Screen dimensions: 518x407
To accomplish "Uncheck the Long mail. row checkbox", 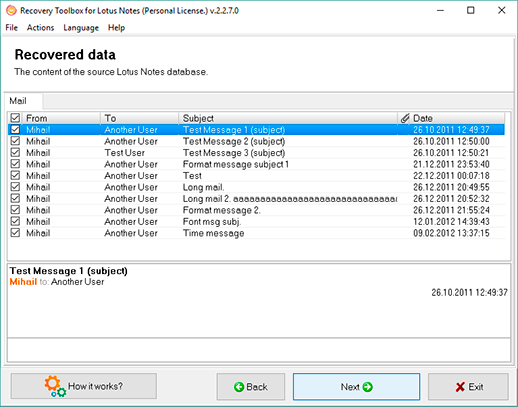I will (15, 187).
